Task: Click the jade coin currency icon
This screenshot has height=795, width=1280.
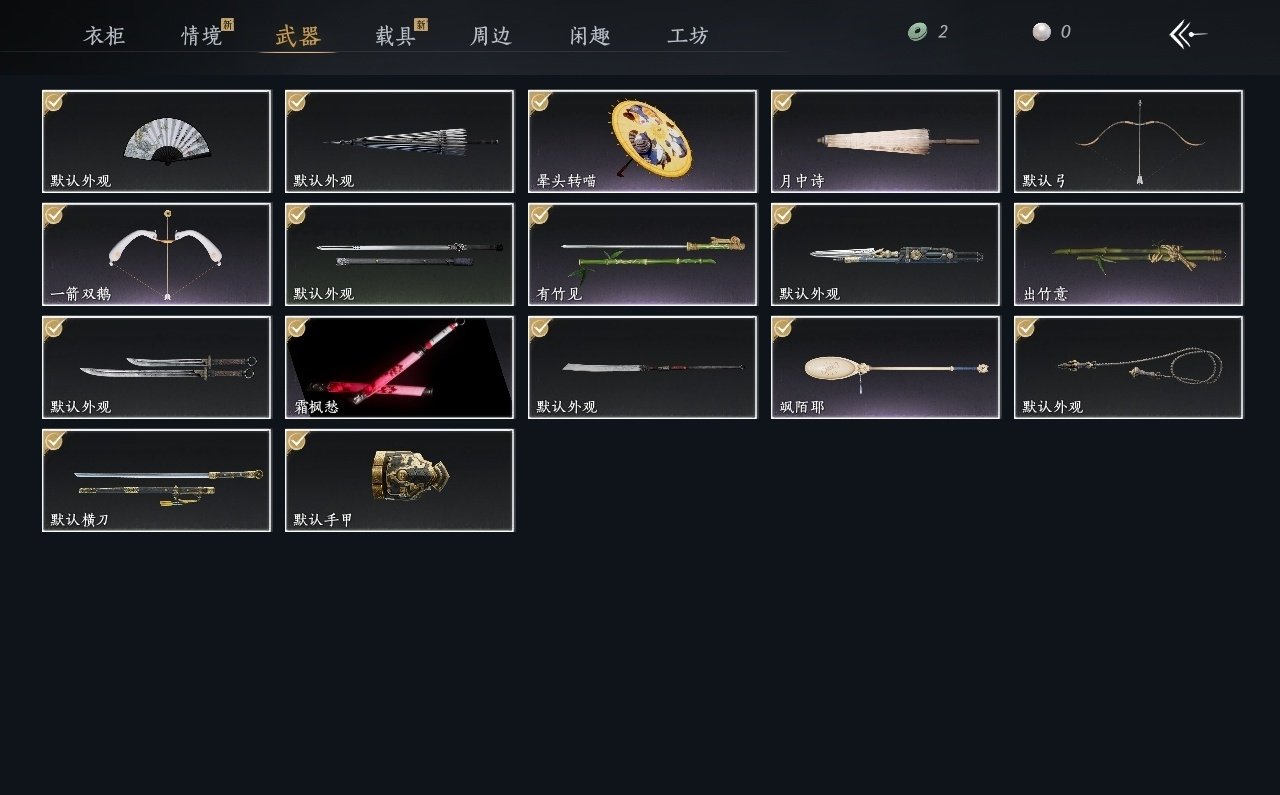Action: (917, 32)
